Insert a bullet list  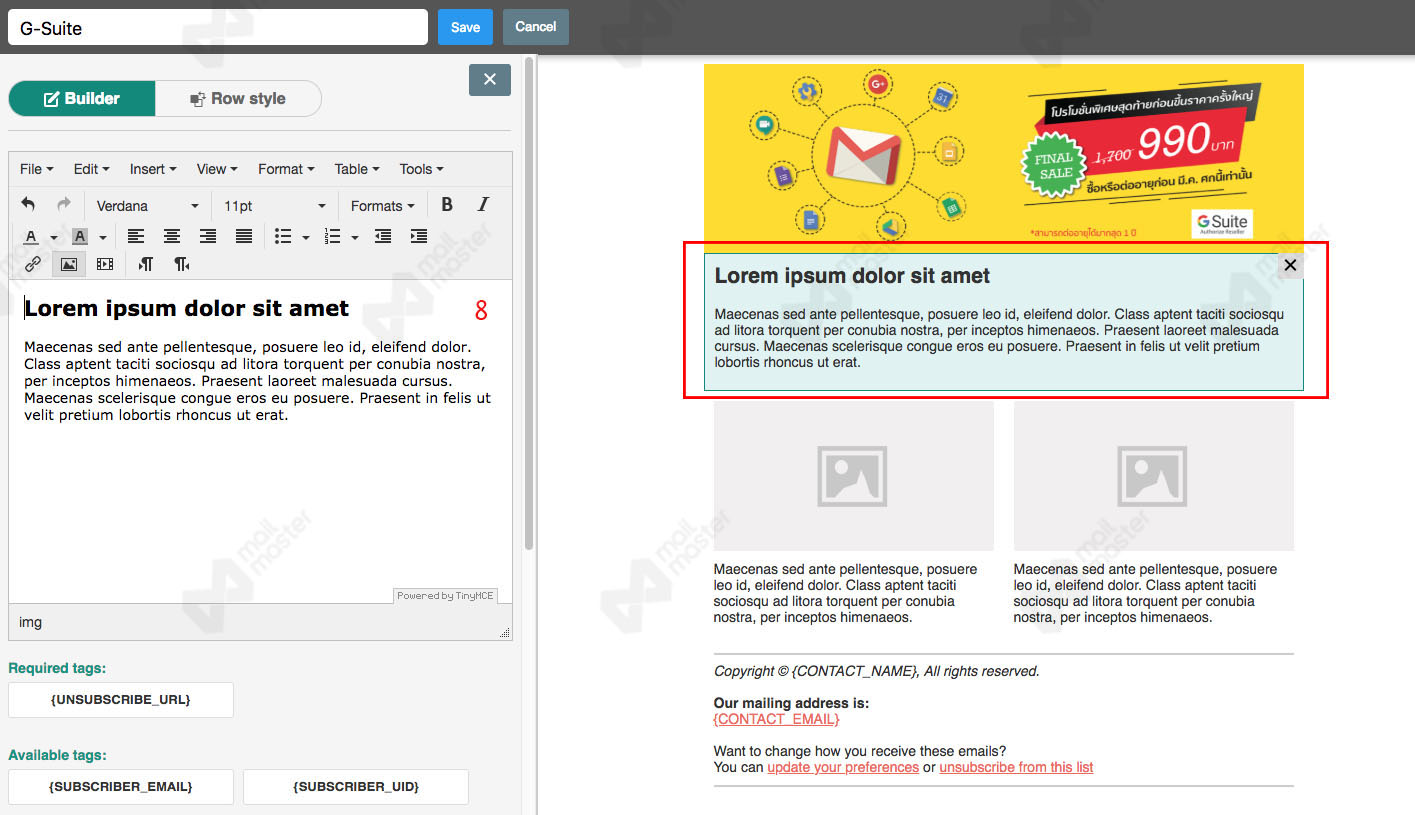(283, 237)
